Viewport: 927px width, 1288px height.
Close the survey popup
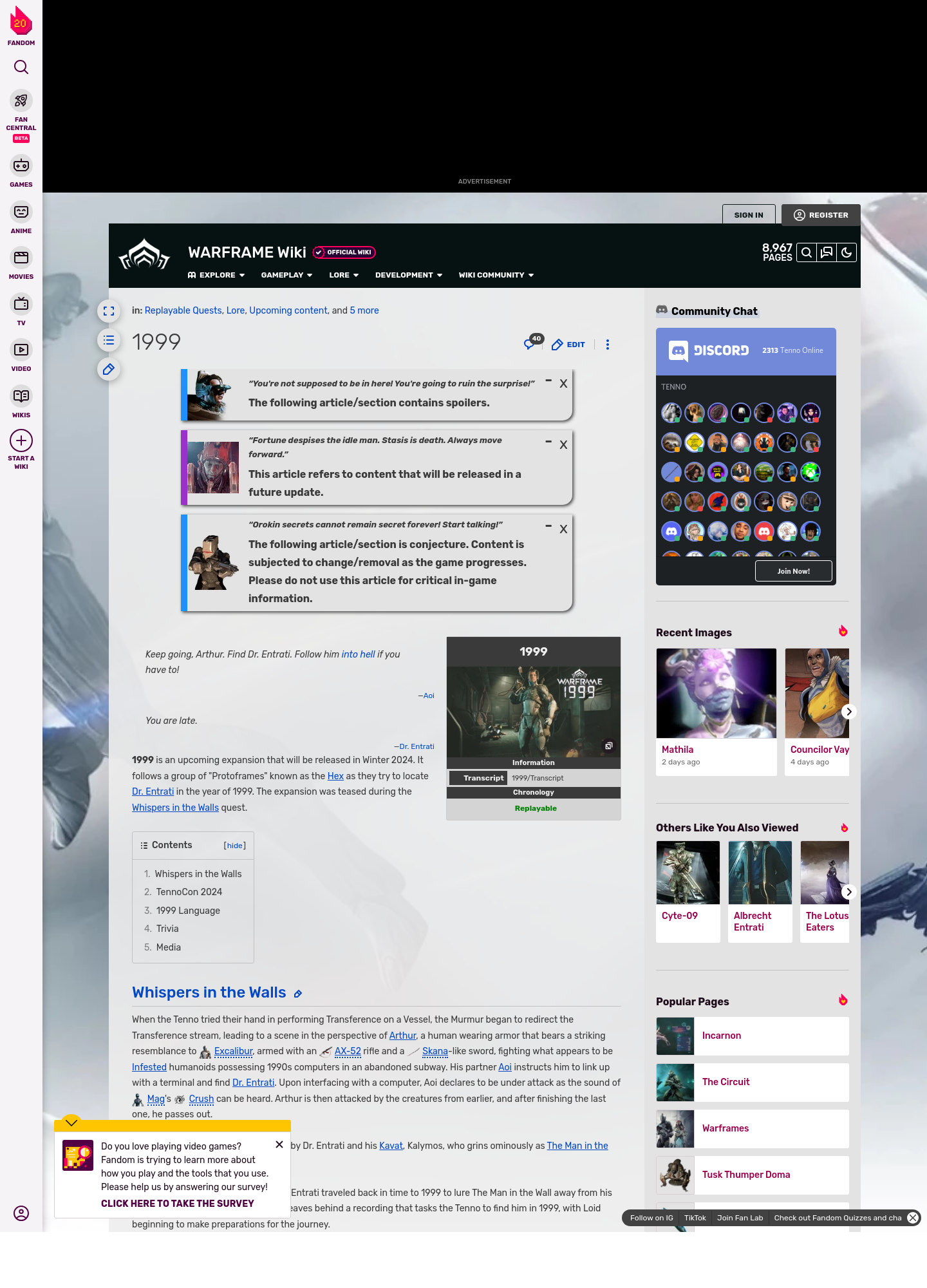pyautogui.click(x=279, y=1144)
